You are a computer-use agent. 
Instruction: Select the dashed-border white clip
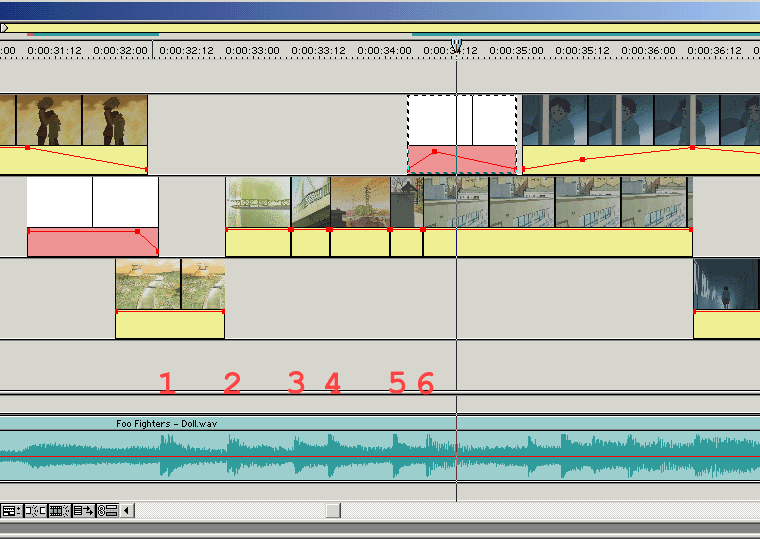pos(461,119)
